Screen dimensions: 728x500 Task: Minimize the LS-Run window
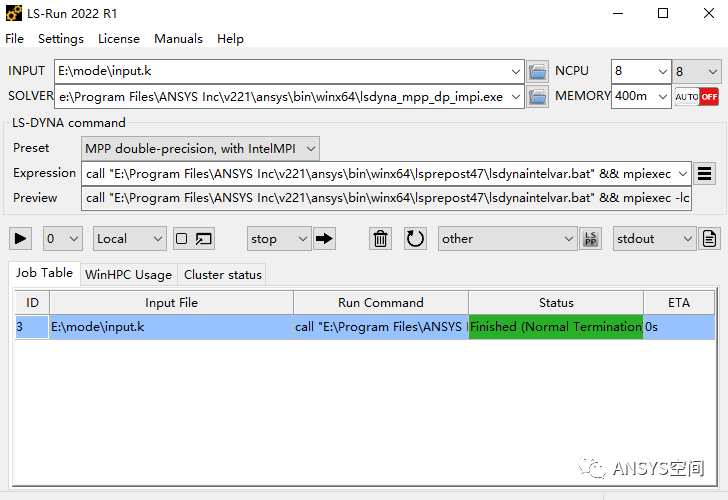618,13
